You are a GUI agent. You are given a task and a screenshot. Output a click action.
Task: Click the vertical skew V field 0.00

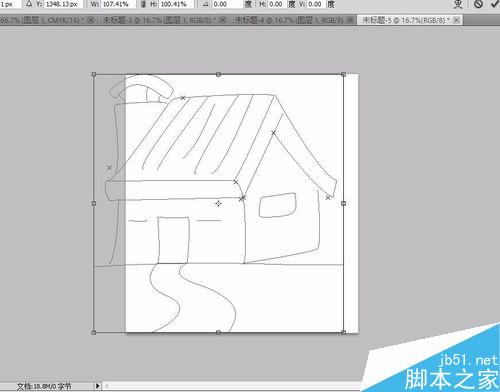coord(315,4)
